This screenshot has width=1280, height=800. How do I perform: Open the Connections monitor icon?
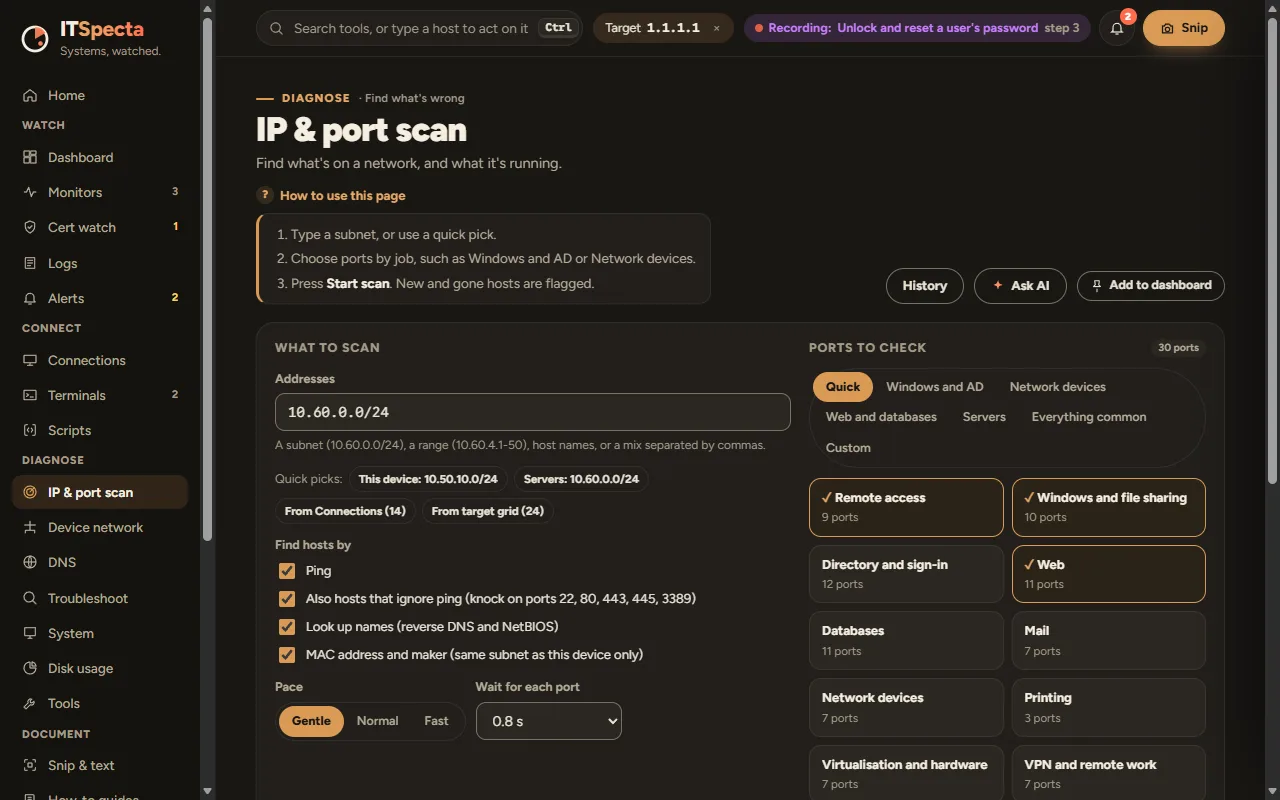30,361
